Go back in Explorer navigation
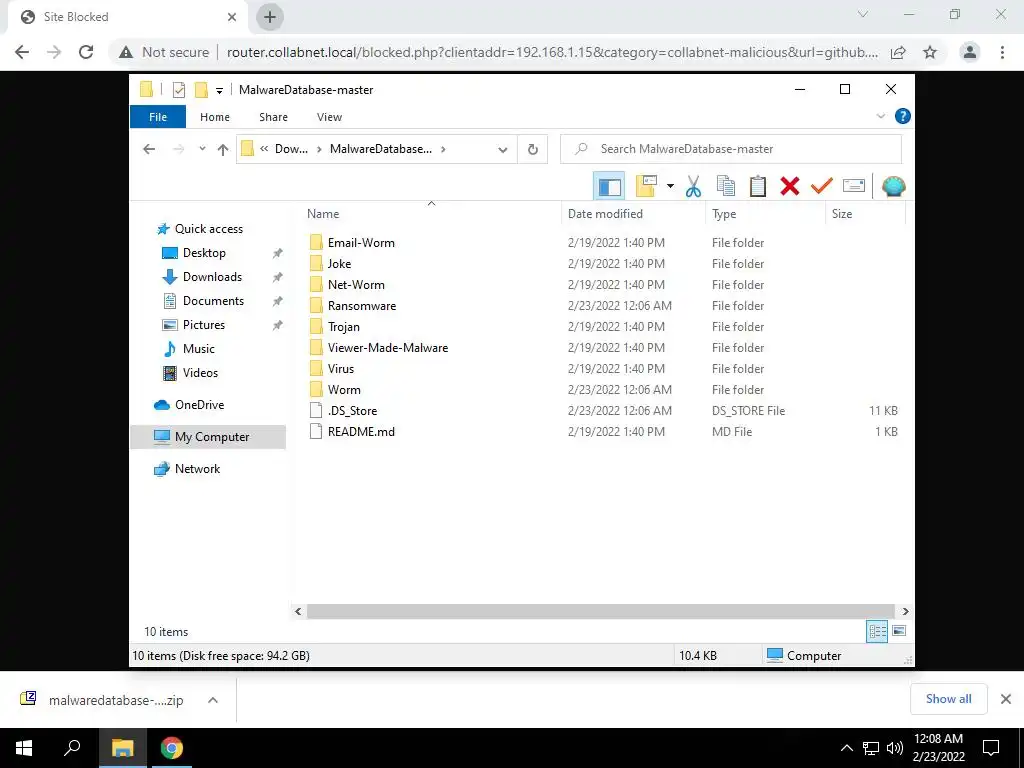Viewport: 1024px width, 768px height. [x=149, y=149]
